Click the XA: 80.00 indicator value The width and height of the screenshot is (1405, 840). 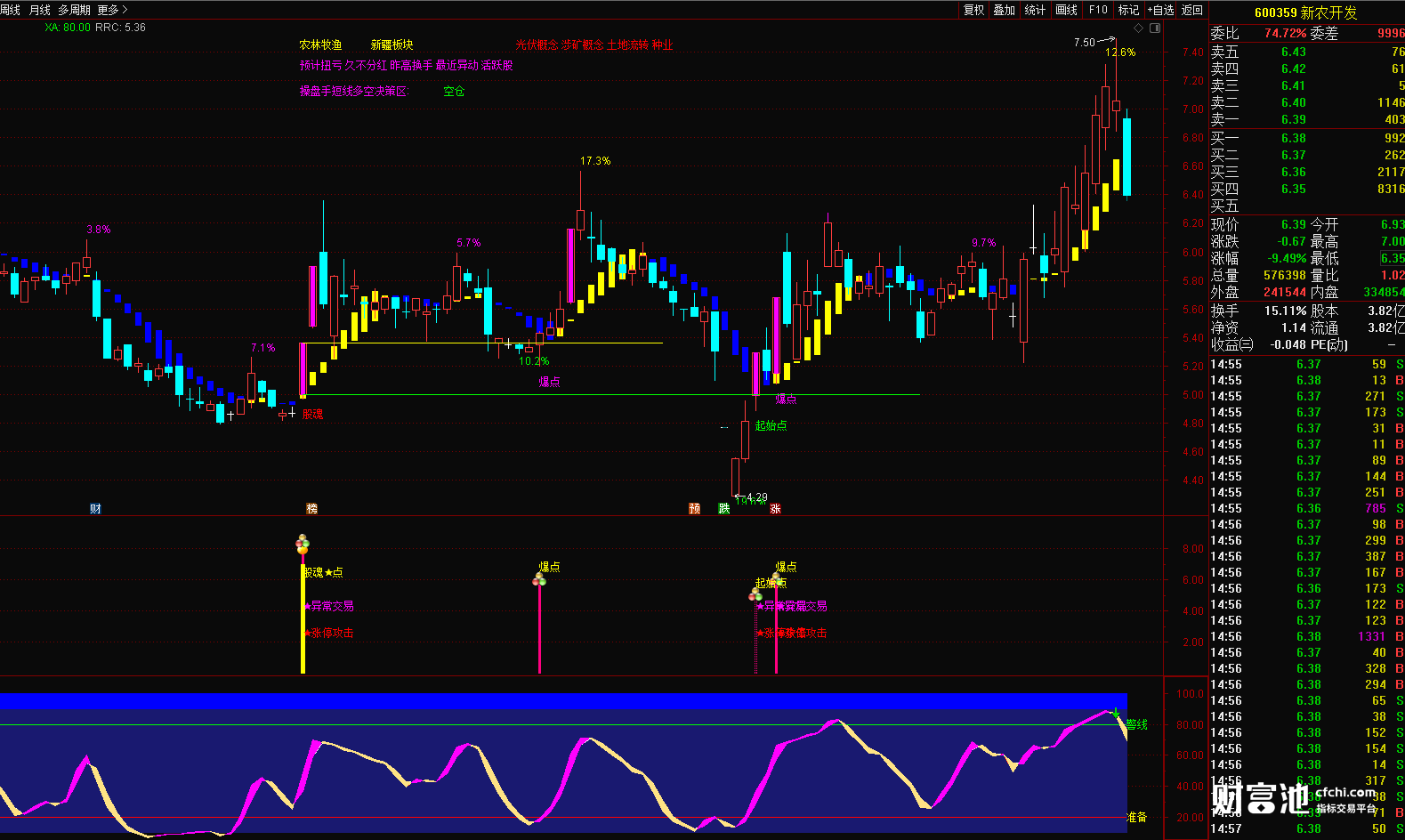pyautogui.click(x=68, y=28)
